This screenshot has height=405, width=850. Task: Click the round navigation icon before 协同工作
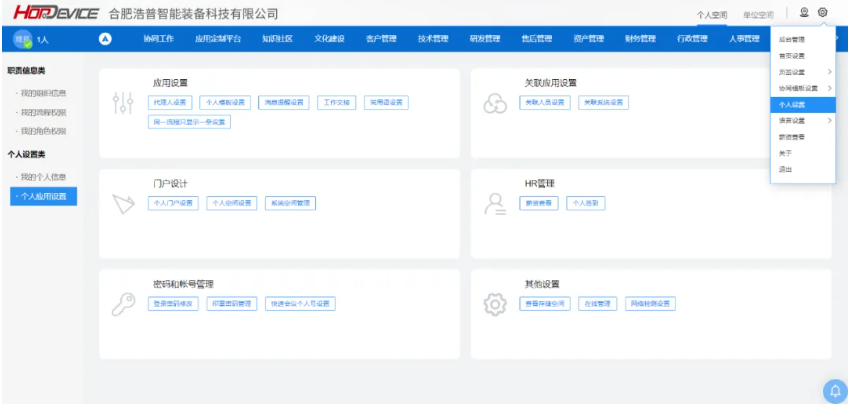[106, 39]
